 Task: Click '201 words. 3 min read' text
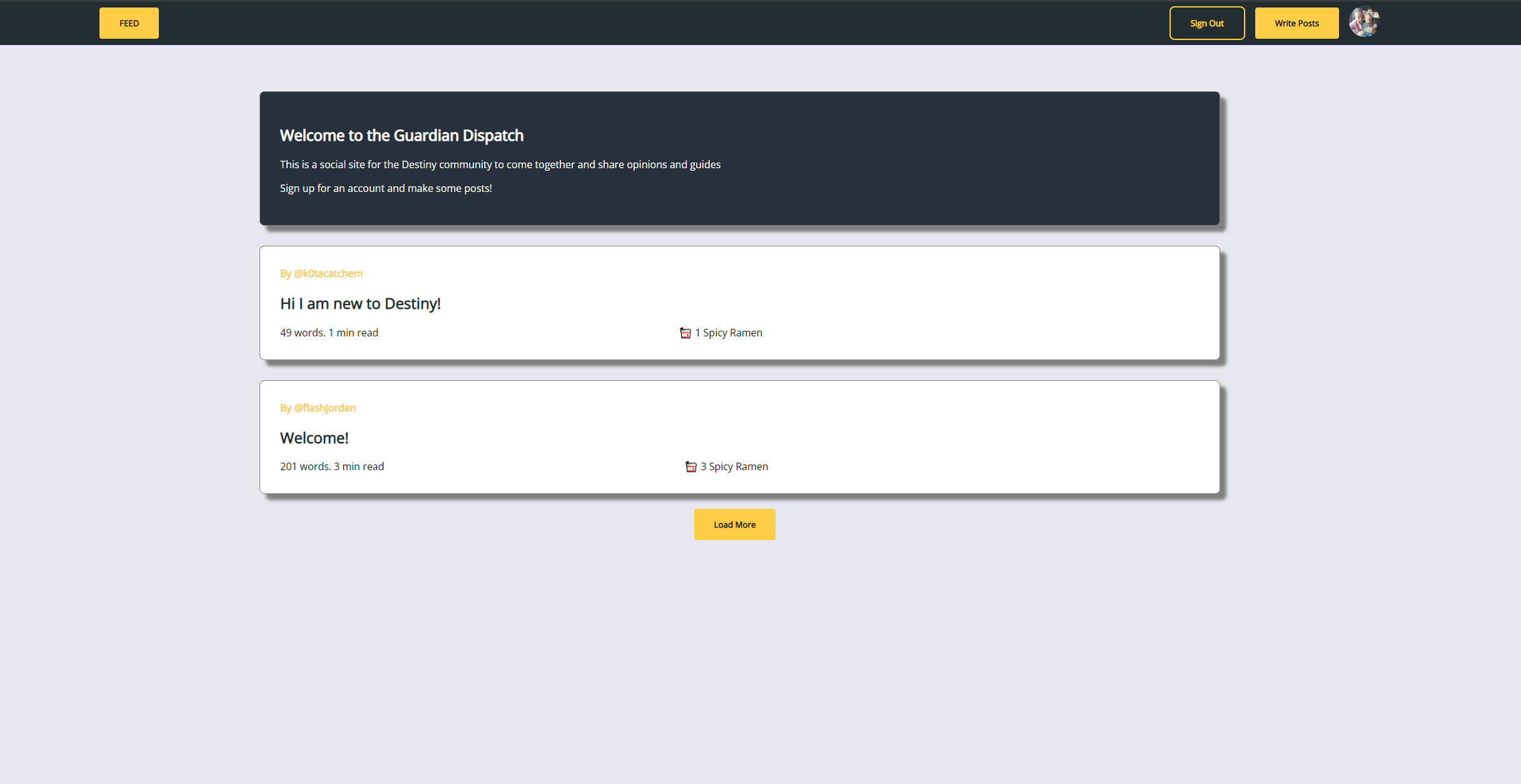332,466
